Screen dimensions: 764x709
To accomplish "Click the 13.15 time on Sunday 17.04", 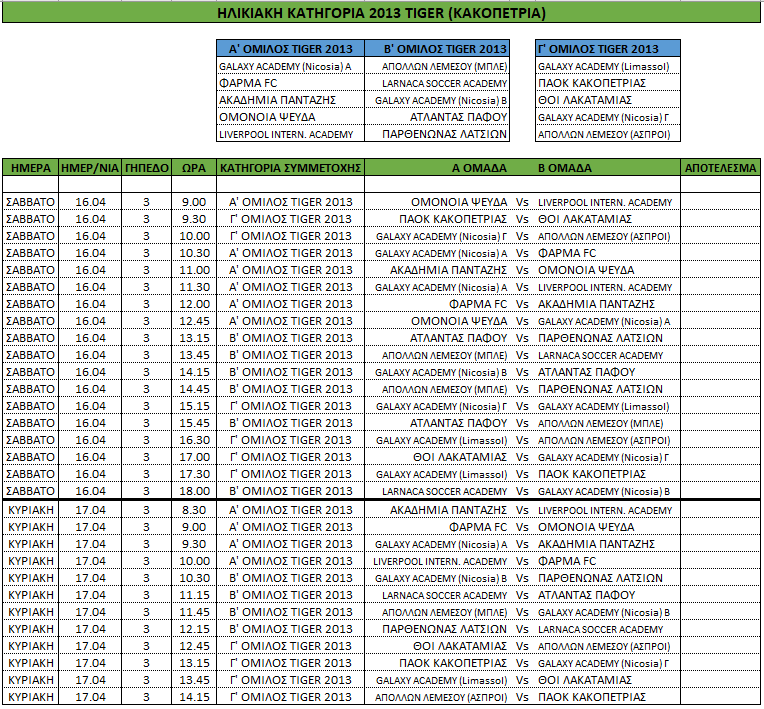I will (194, 663).
